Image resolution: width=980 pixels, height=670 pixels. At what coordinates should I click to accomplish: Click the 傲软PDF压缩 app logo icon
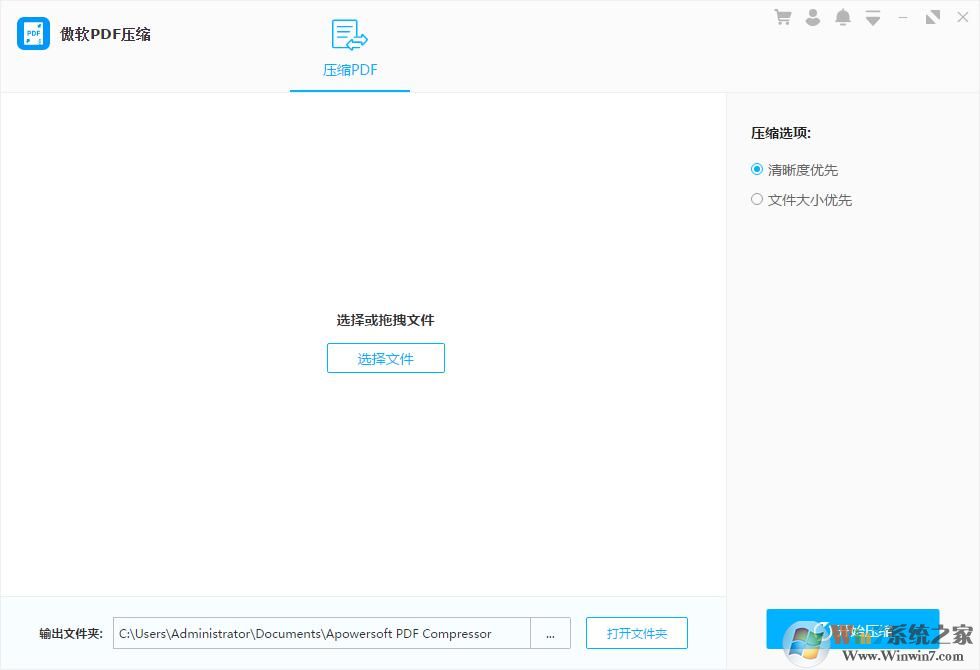pos(32,33)
